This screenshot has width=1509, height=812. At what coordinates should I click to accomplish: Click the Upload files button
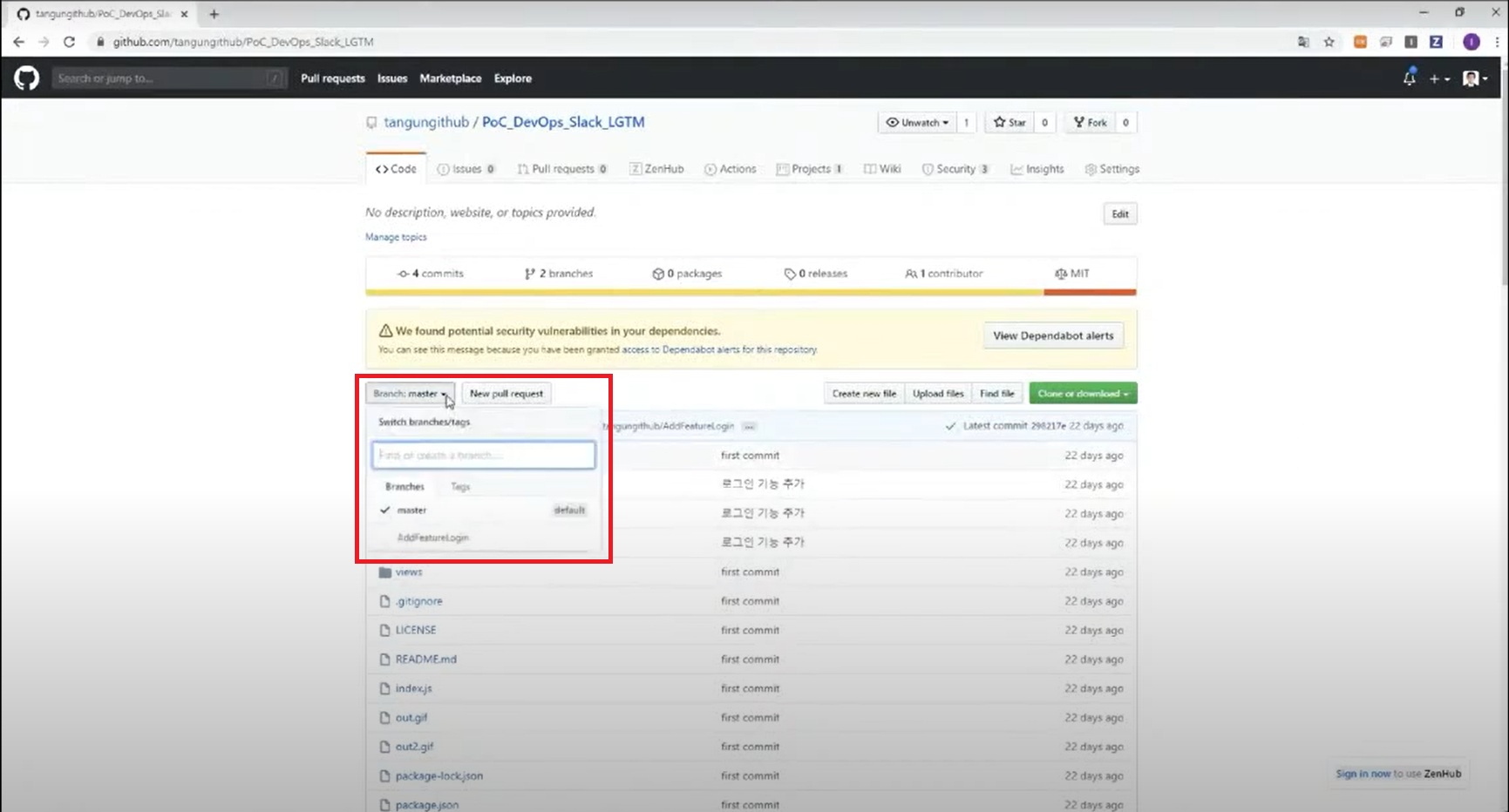tap(938, 394)
